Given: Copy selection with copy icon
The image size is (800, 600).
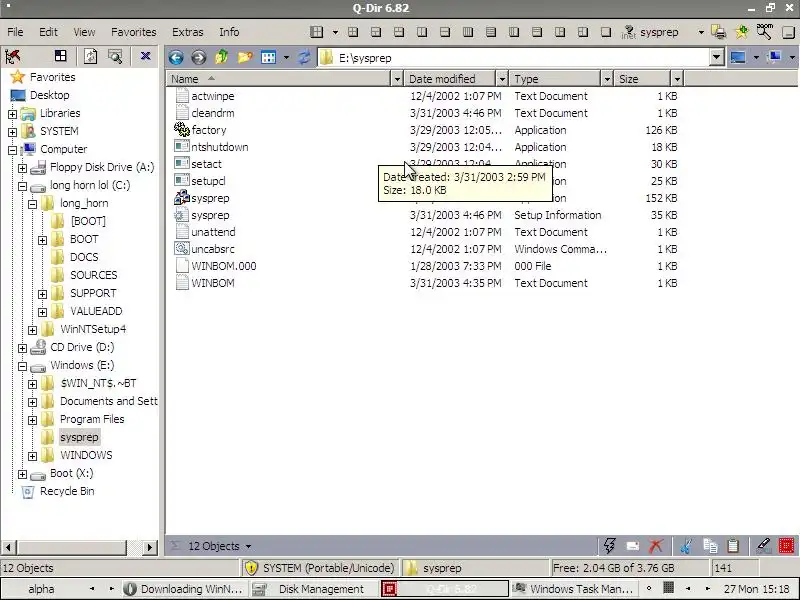Looking at the screenshot, I should click(x=710, y=546).
